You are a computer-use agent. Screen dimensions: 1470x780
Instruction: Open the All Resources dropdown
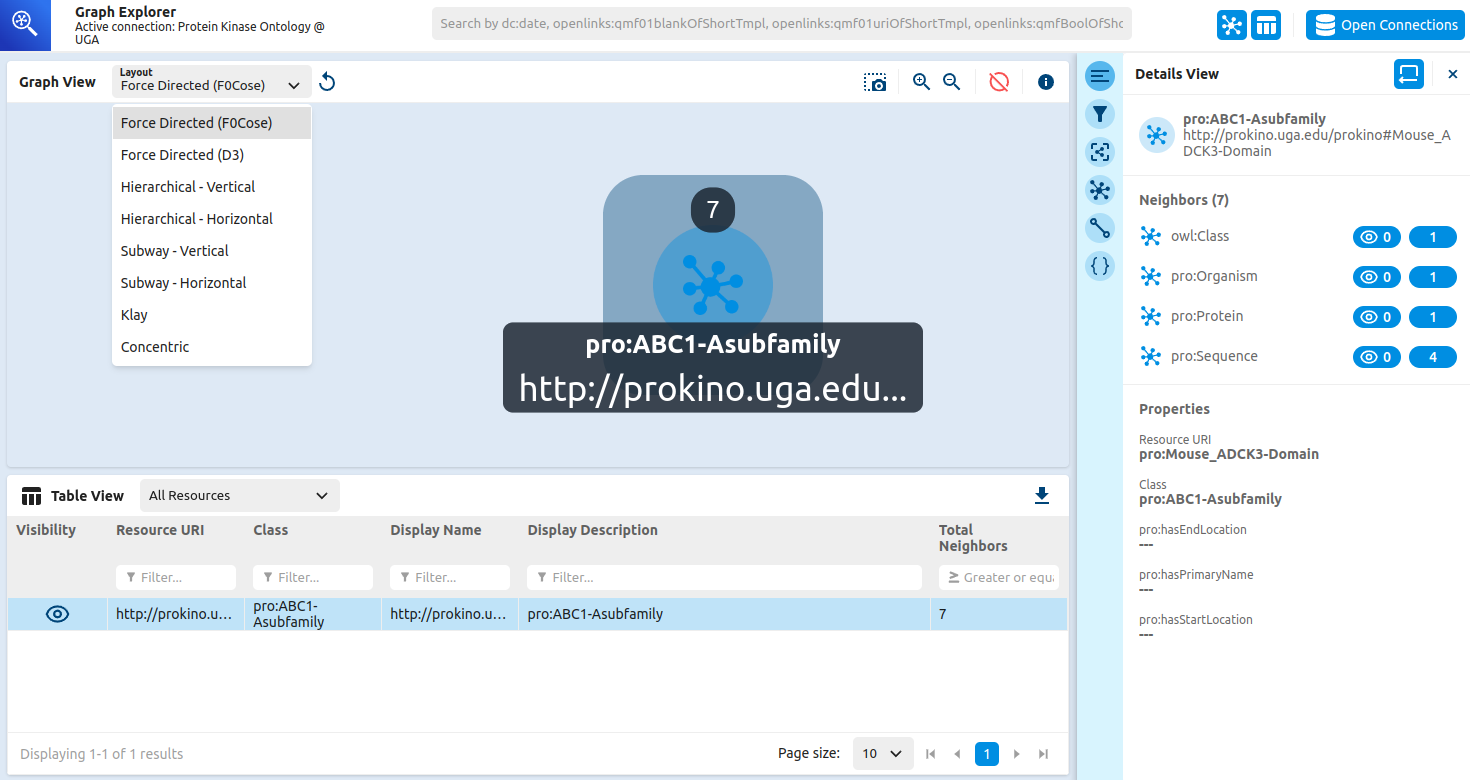pyautogui.click(x=239, y=496)
